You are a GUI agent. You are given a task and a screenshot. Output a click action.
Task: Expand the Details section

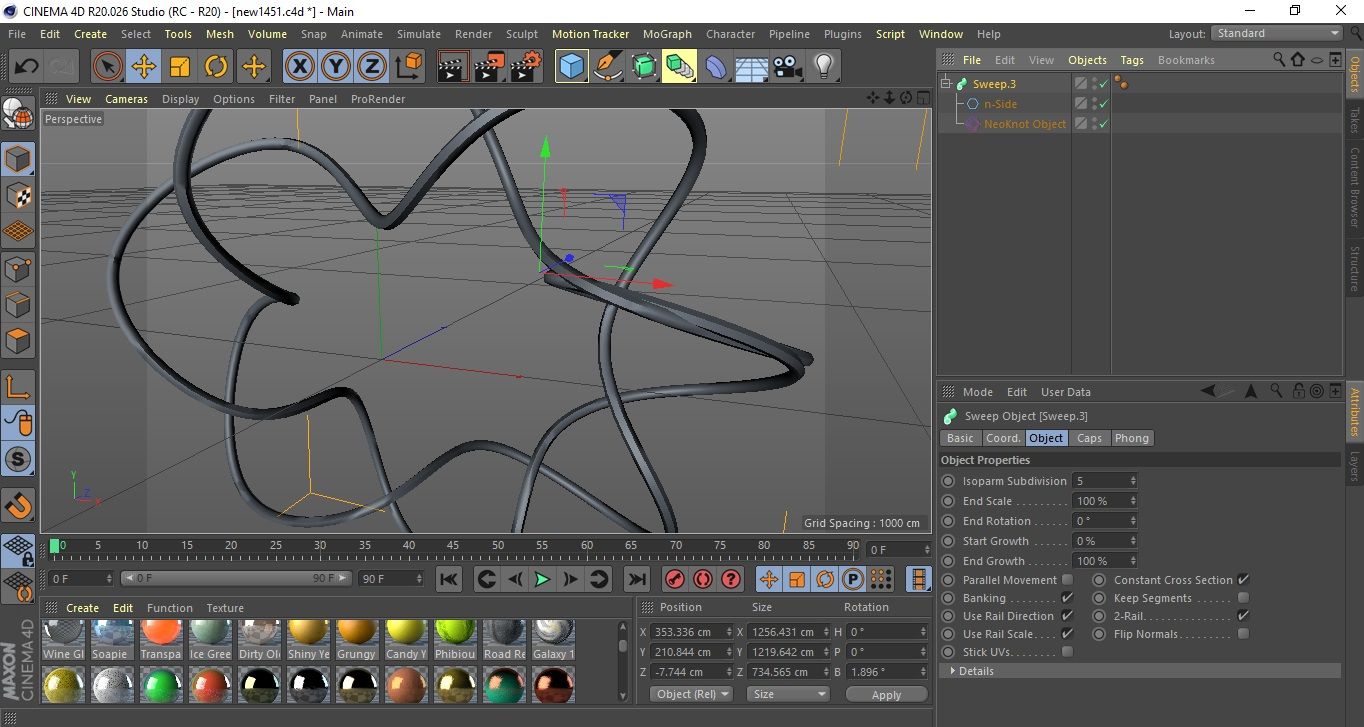pos(976,671)
